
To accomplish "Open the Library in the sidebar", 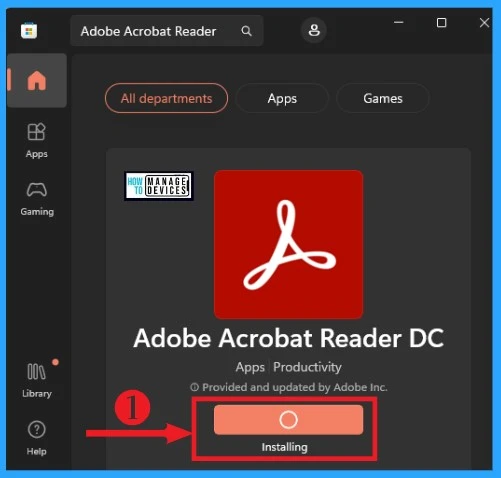I will coord(37,380).
